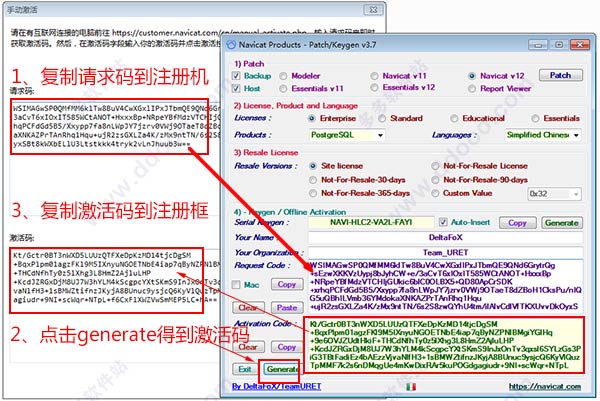Minimize the Navicat keygen window
This screenshot has width=600, height=401.
[538, 45]
